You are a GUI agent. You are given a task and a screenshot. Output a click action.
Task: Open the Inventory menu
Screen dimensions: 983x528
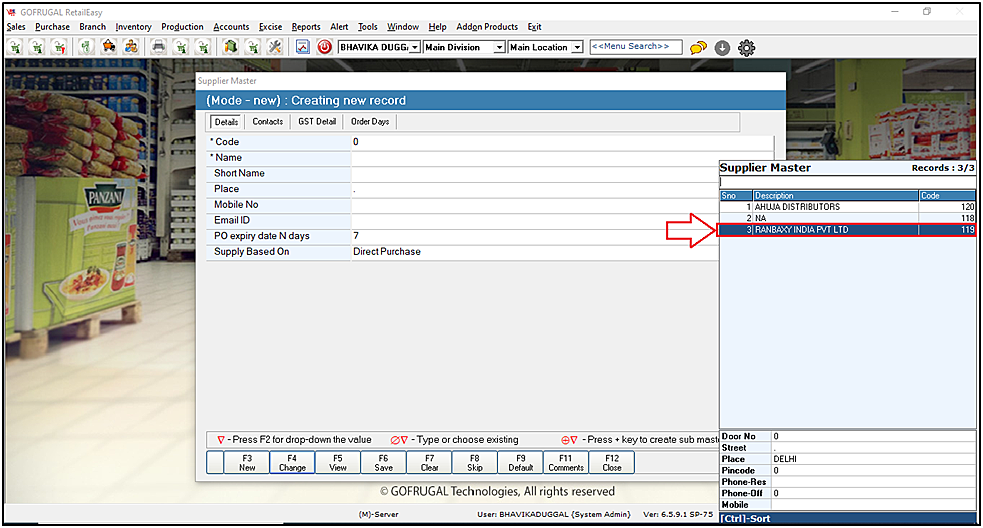pyautogui.click(x=133, y=27)
